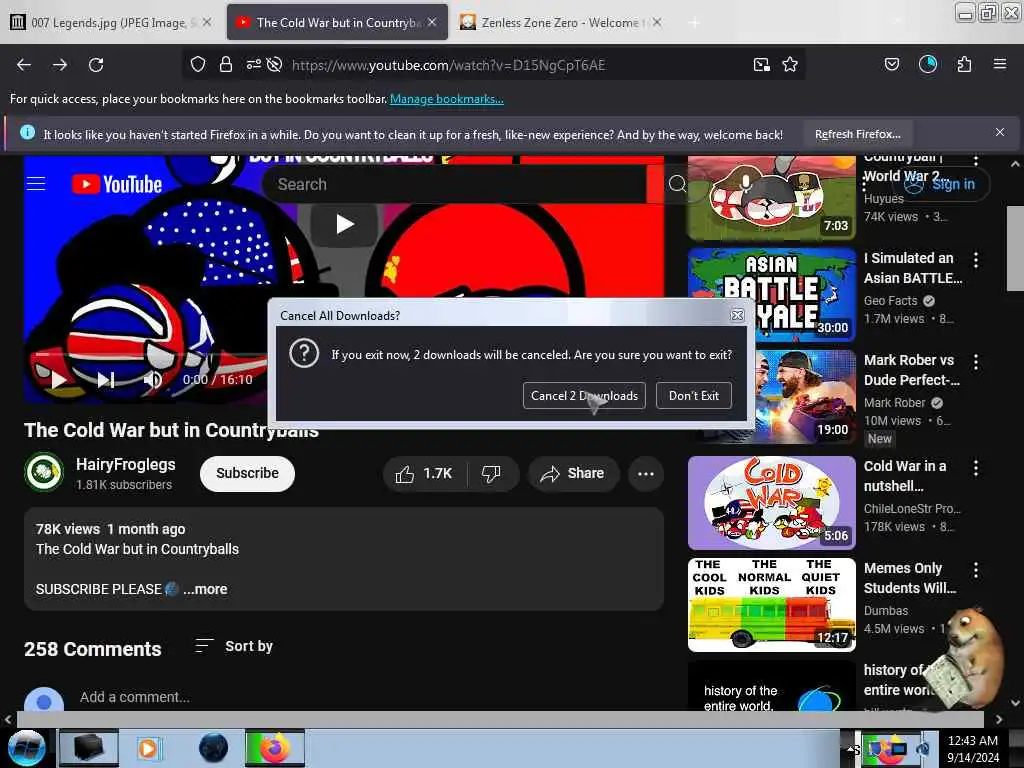Viewport: 1024px width, 768px height.
Task: Close the Cold War YouTube tab
Action: coord(432,22)
